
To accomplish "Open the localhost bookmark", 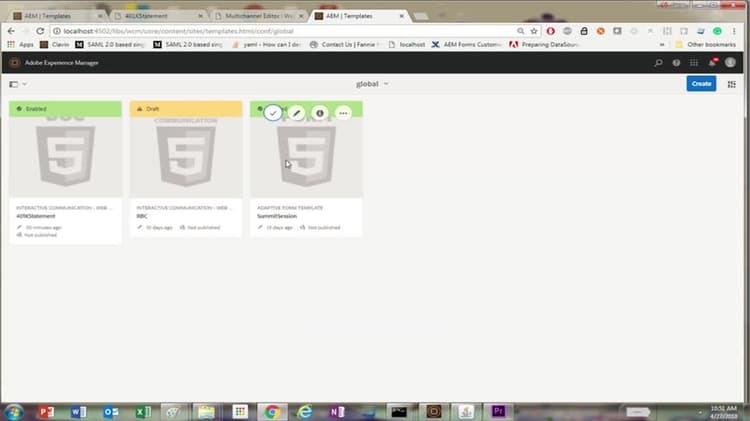I will click(x=407, y=44).
